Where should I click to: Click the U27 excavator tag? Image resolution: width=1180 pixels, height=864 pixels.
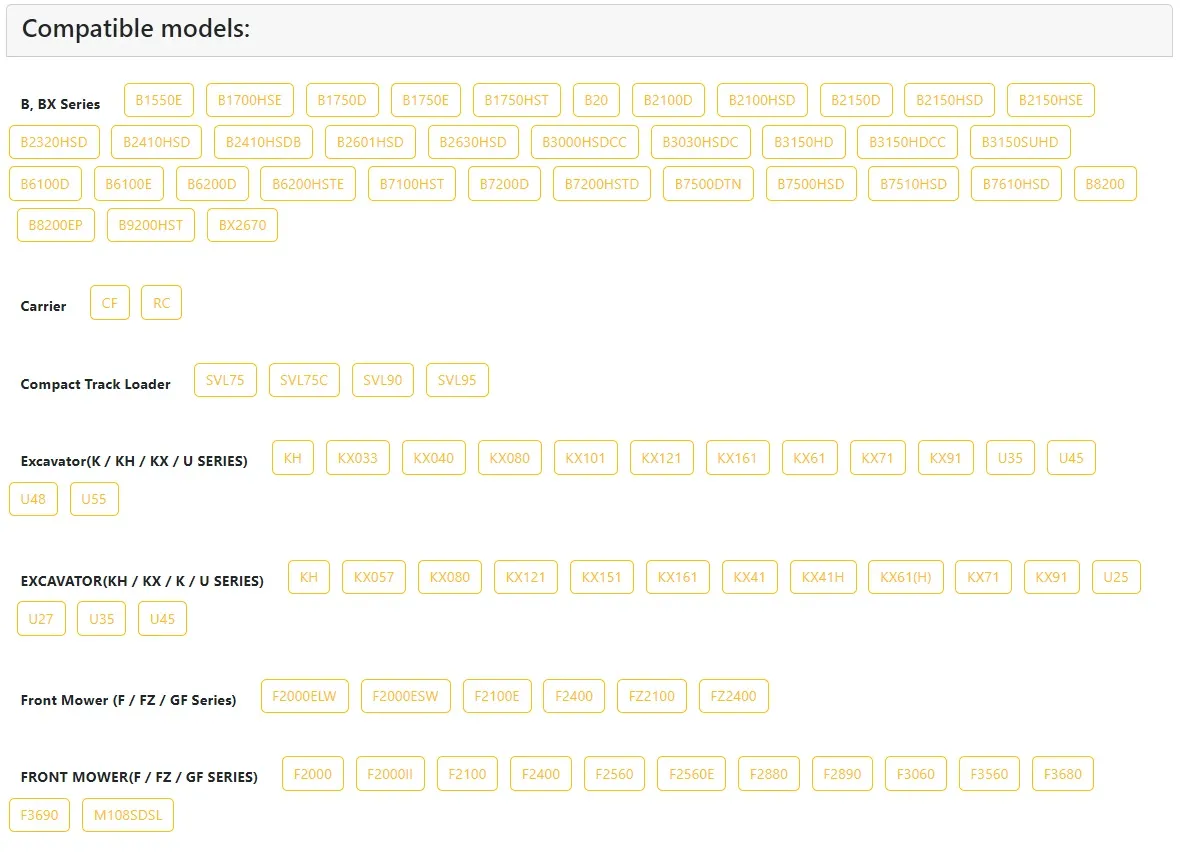(41, 619)
